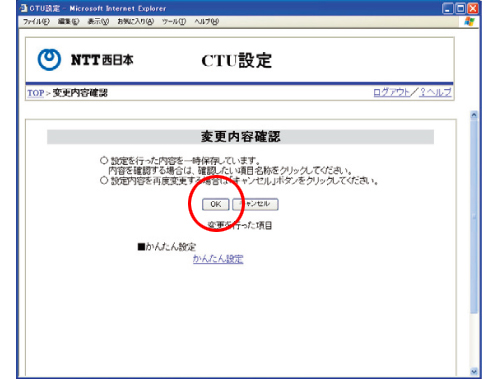Click the Windows flag logo icon
The image size is (500, 379).
point(469,22)
